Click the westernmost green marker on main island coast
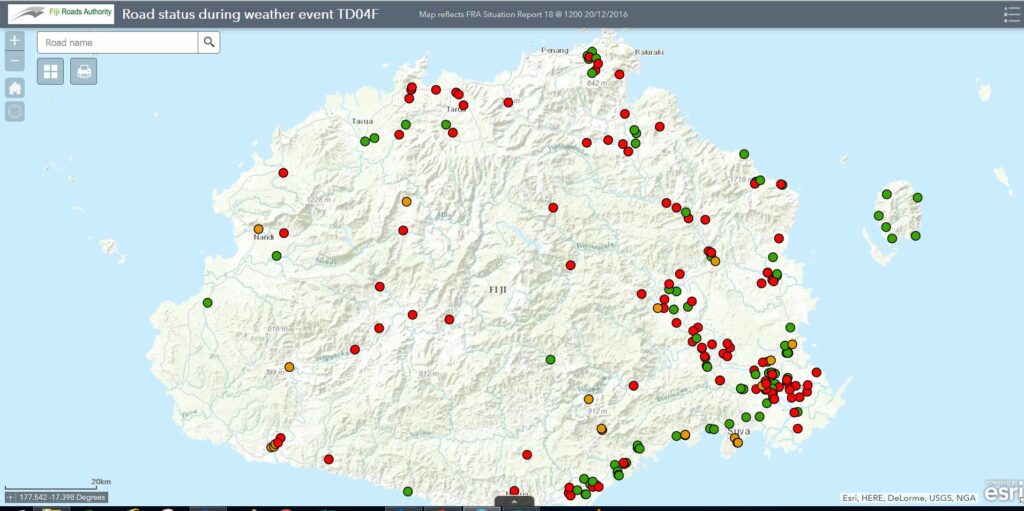 [x=208, y=302]
